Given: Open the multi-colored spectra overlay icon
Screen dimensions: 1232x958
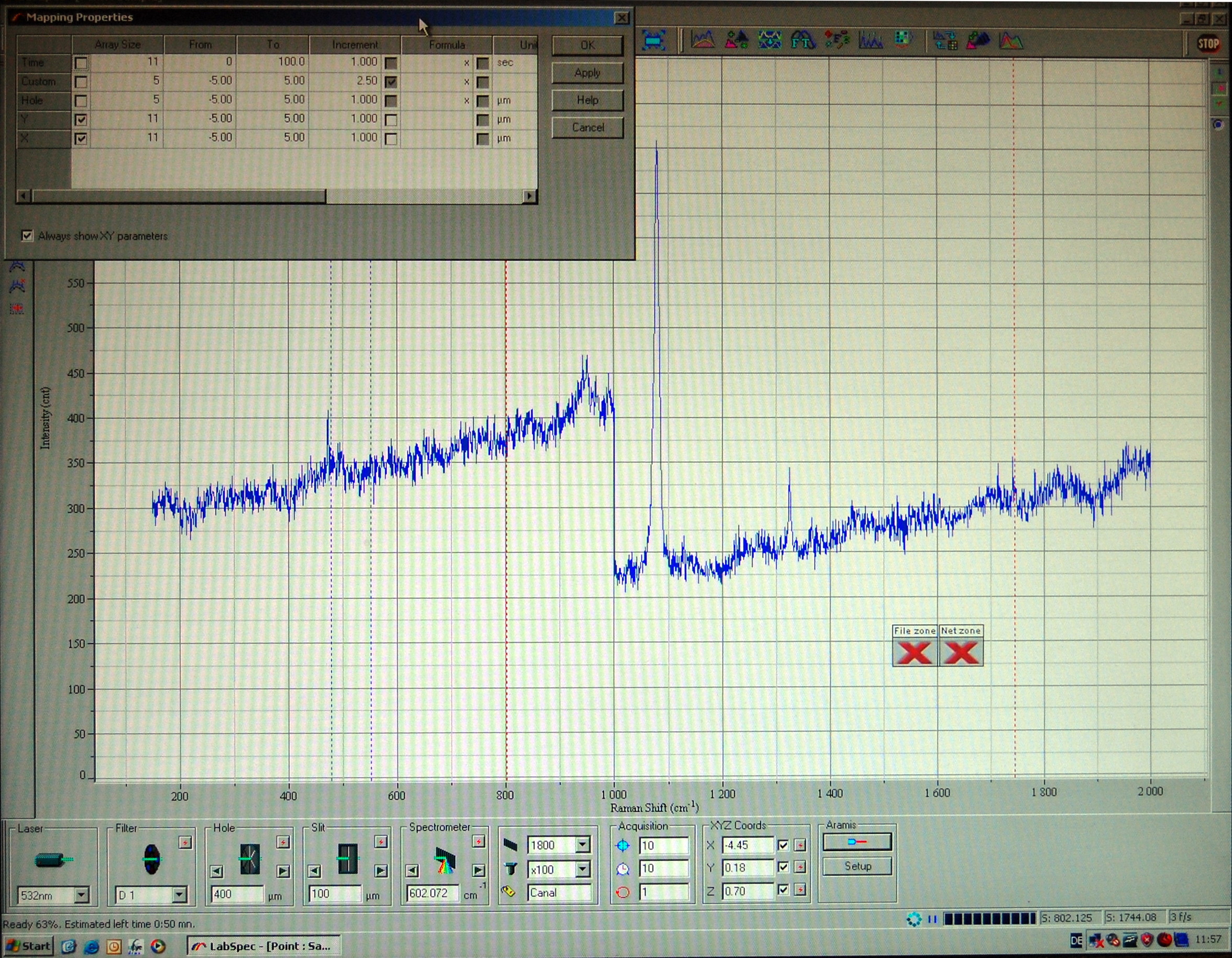Looking at the screenshot, I should [1010, 41].
